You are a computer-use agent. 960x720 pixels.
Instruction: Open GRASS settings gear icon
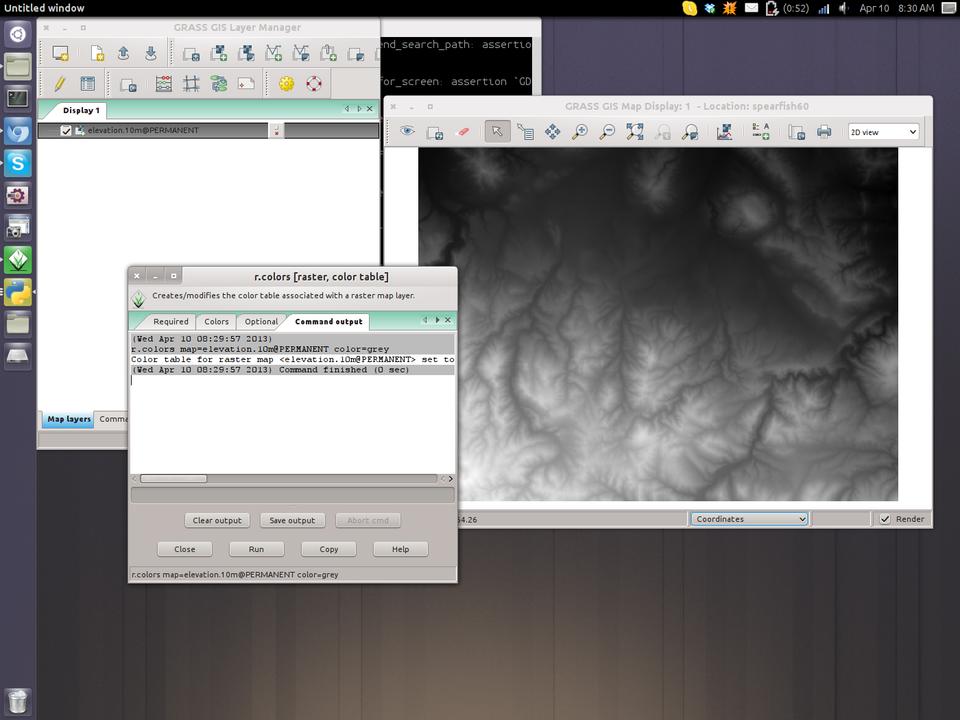(287, 84)
